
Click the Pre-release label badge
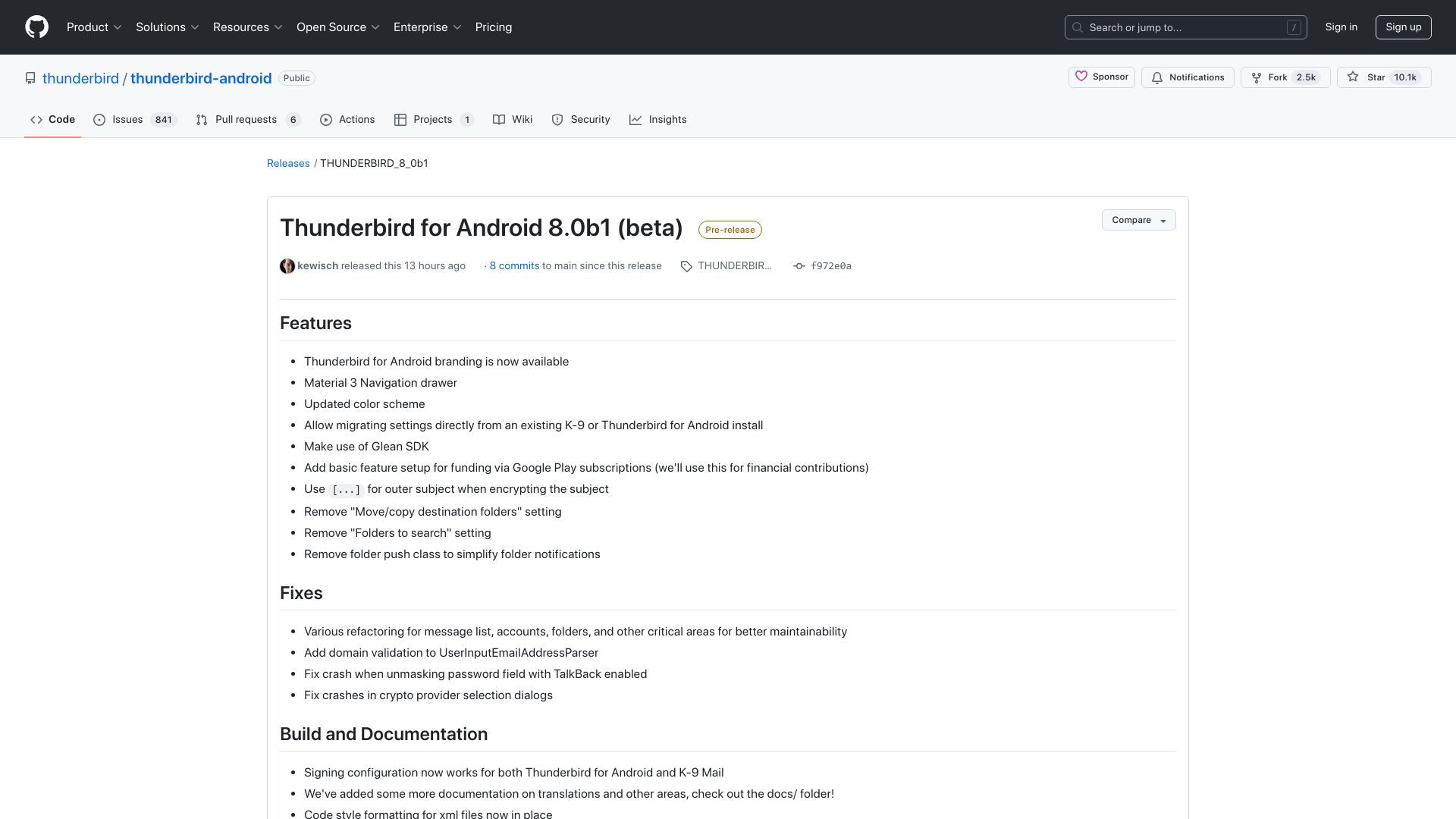(730, 230)
